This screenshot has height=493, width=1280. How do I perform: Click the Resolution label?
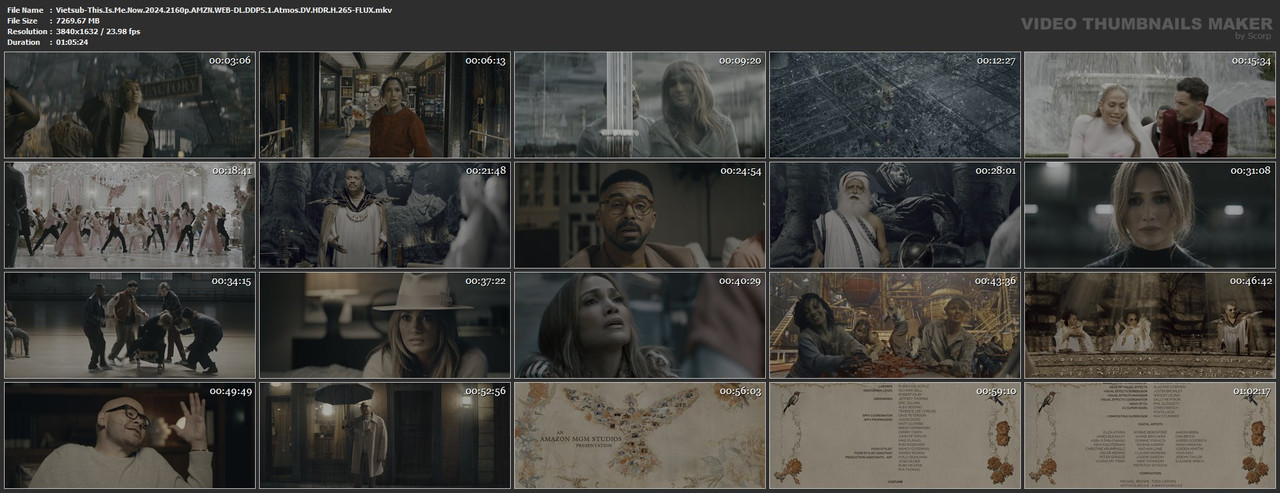(x=27, y=31)
